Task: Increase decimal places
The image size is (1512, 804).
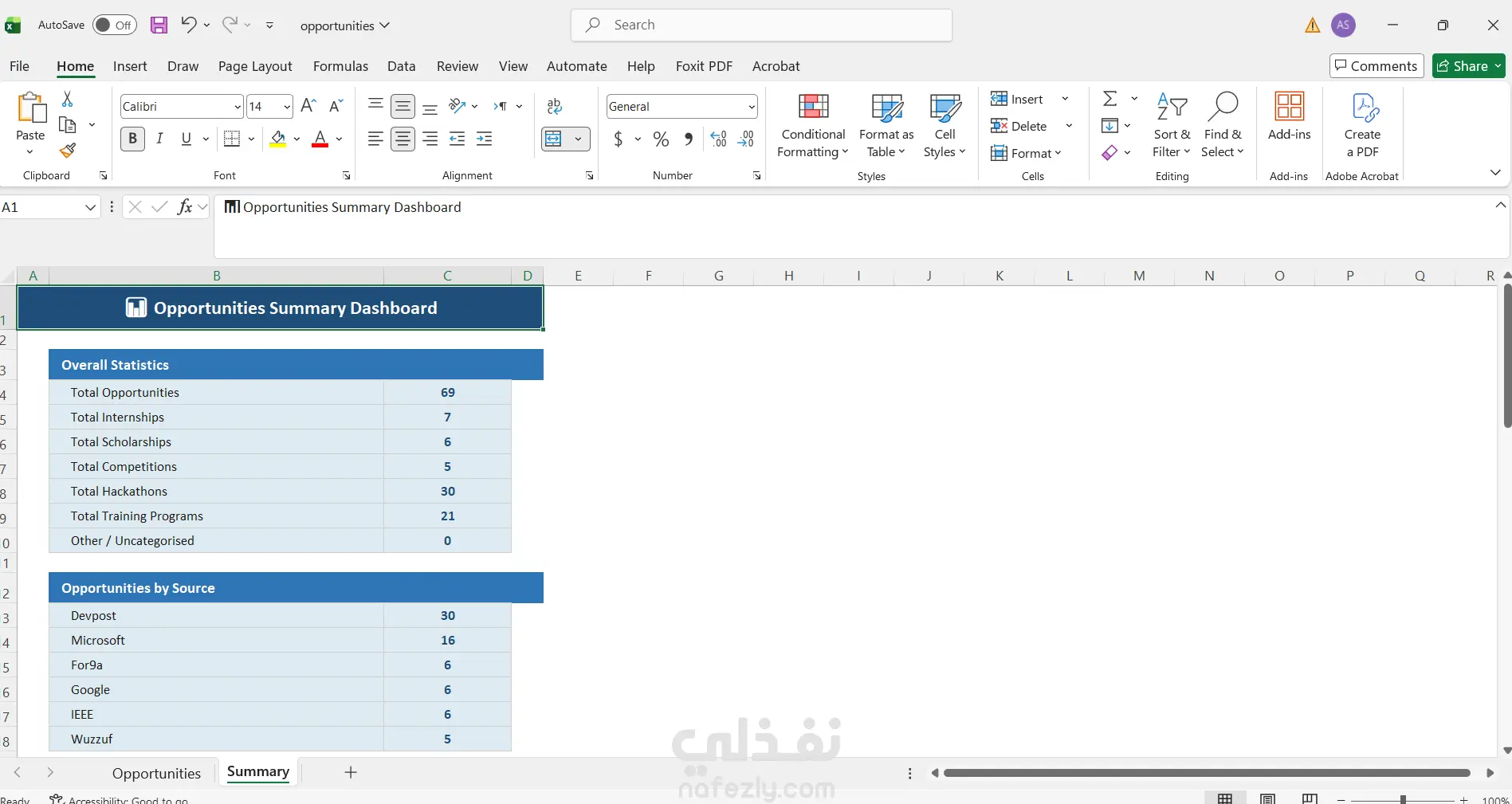Action: click(718, 139)
